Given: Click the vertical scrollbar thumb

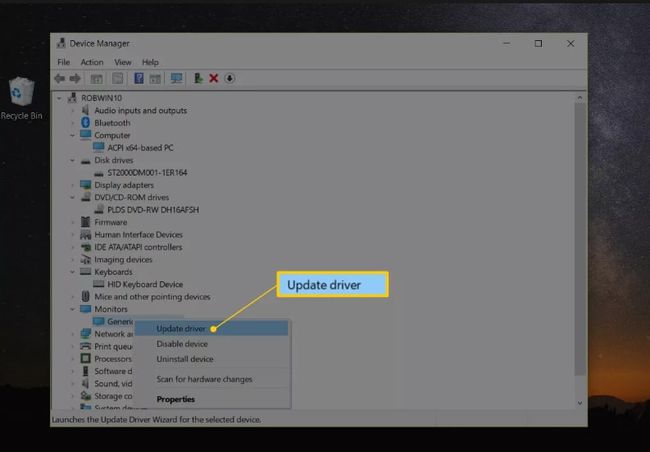Looking at the screenshot, I should coord(580,239).
